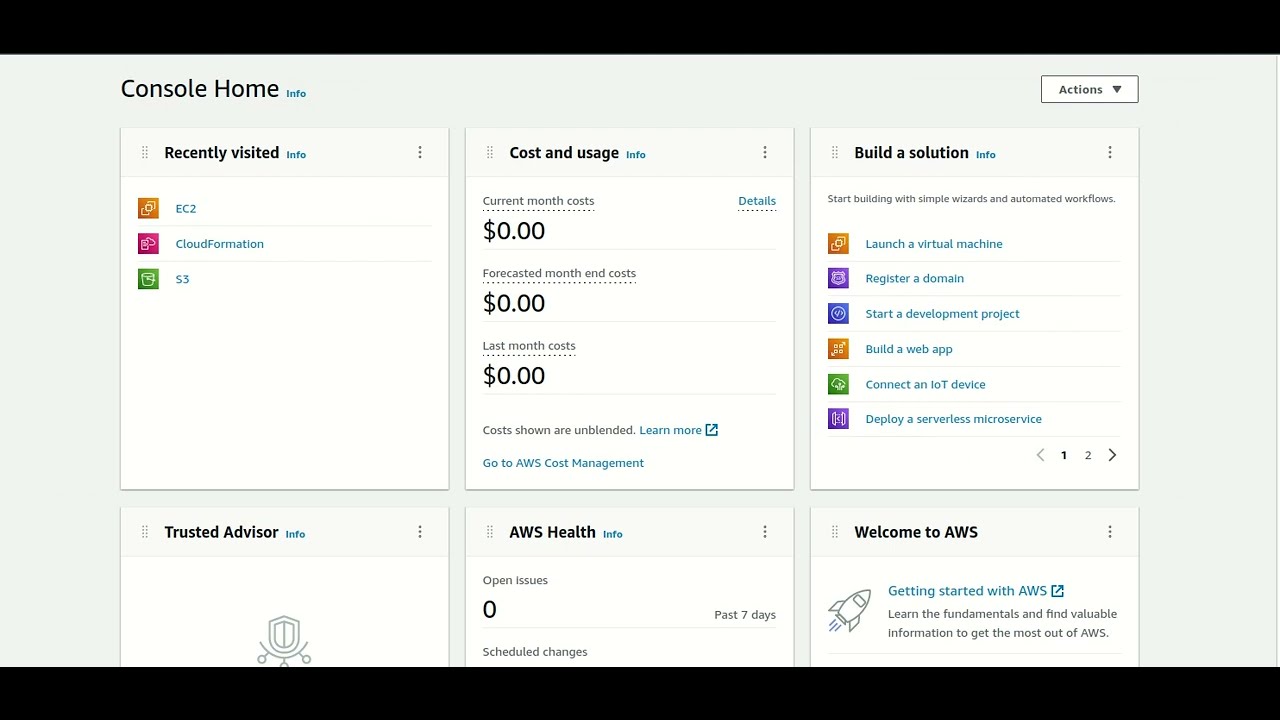The image size is (1280, 720).
Task: Open the Actions dropdown
Action: 1089,89
